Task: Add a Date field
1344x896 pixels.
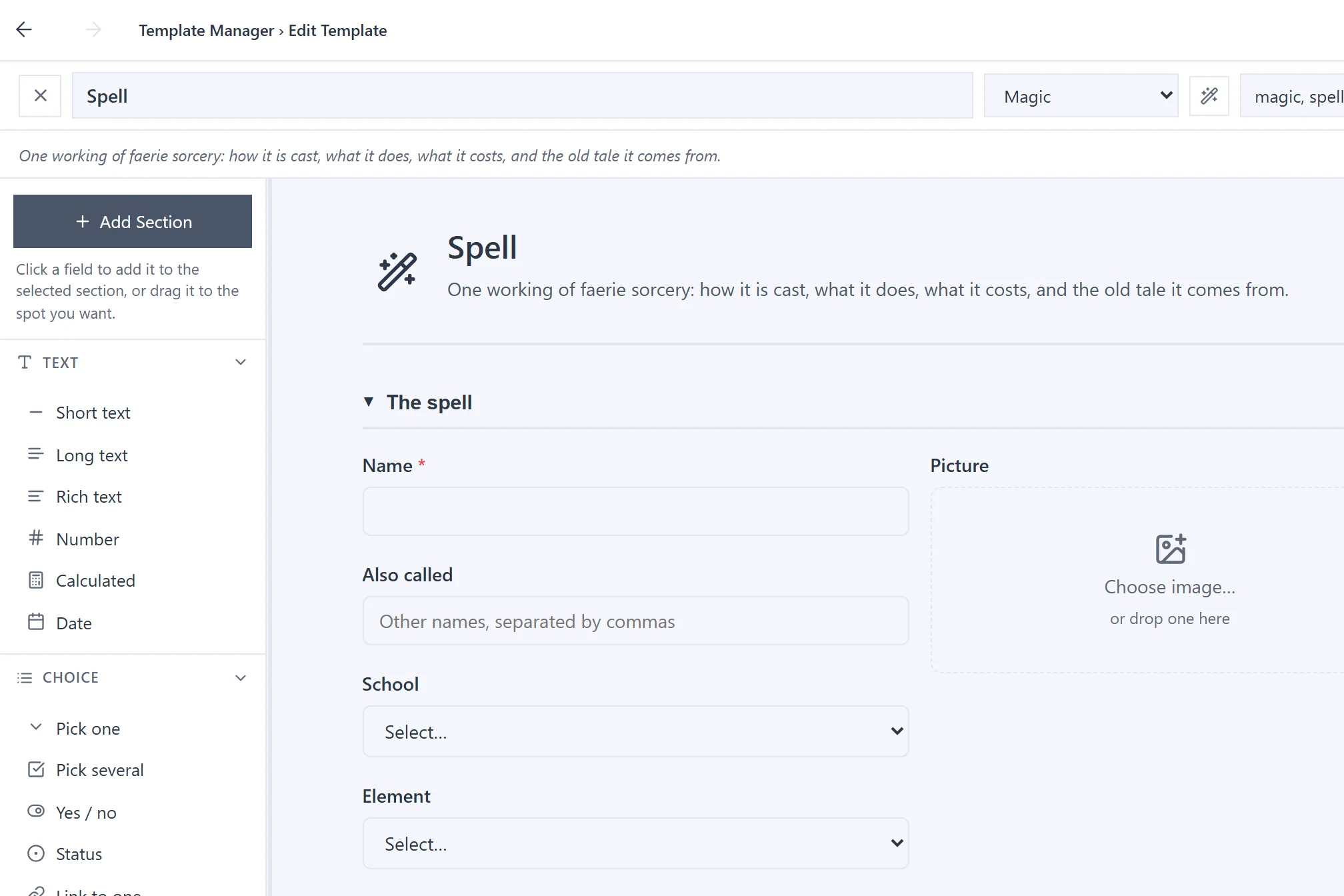Action: click(x=133, y=623)
